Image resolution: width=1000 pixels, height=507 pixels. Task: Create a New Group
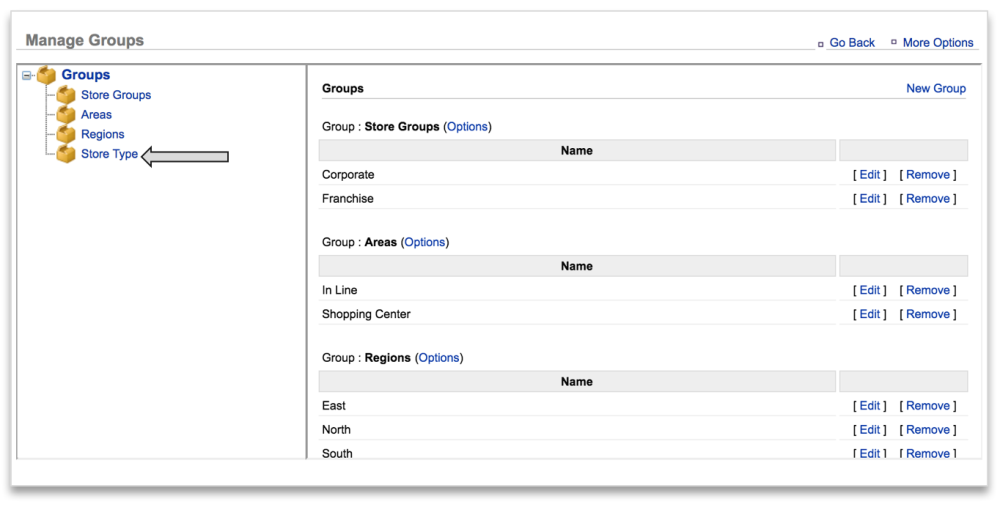[x=936, y=88]
